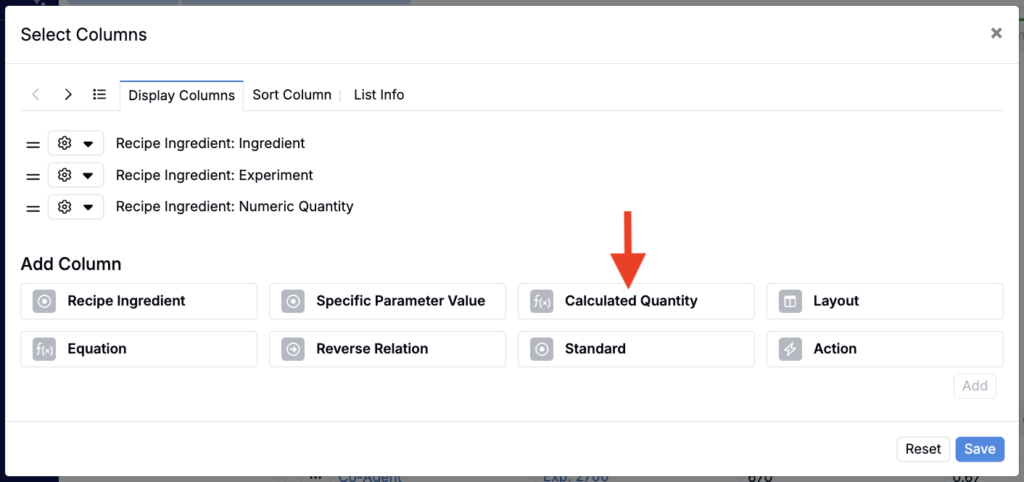The height and width of the screenshot is (482, 1024).
Task: Close the Select Columns dialog
Action: [x=996, y=33]
